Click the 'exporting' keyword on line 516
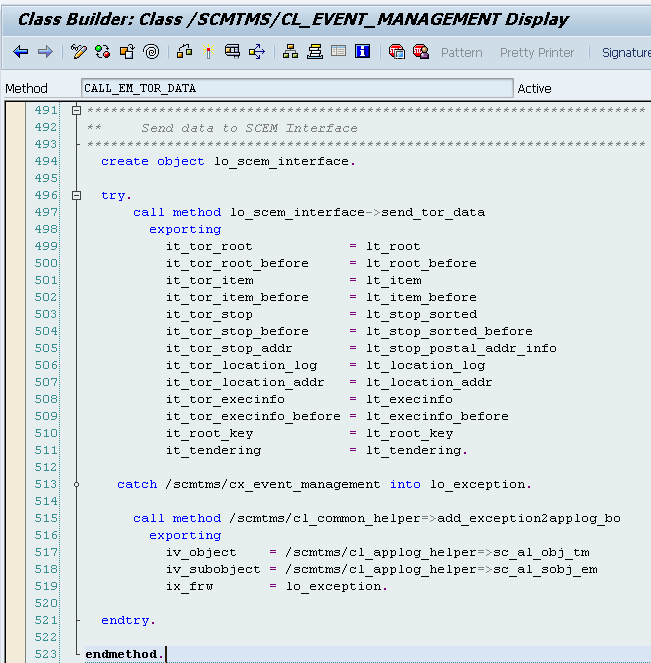The width and height of the screenshot is (651, 663). point(185,535)
